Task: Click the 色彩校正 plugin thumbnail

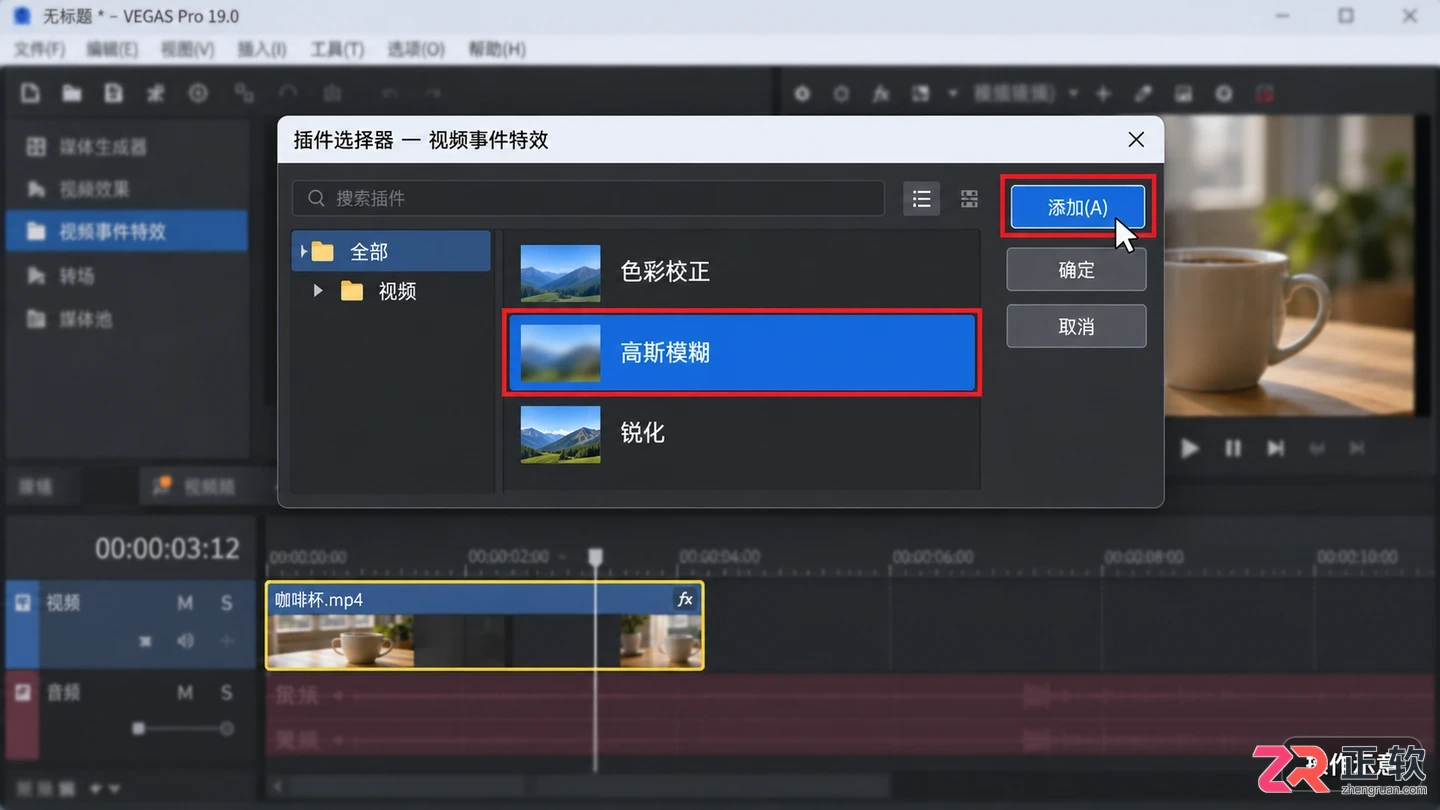Action: (560, 273)
